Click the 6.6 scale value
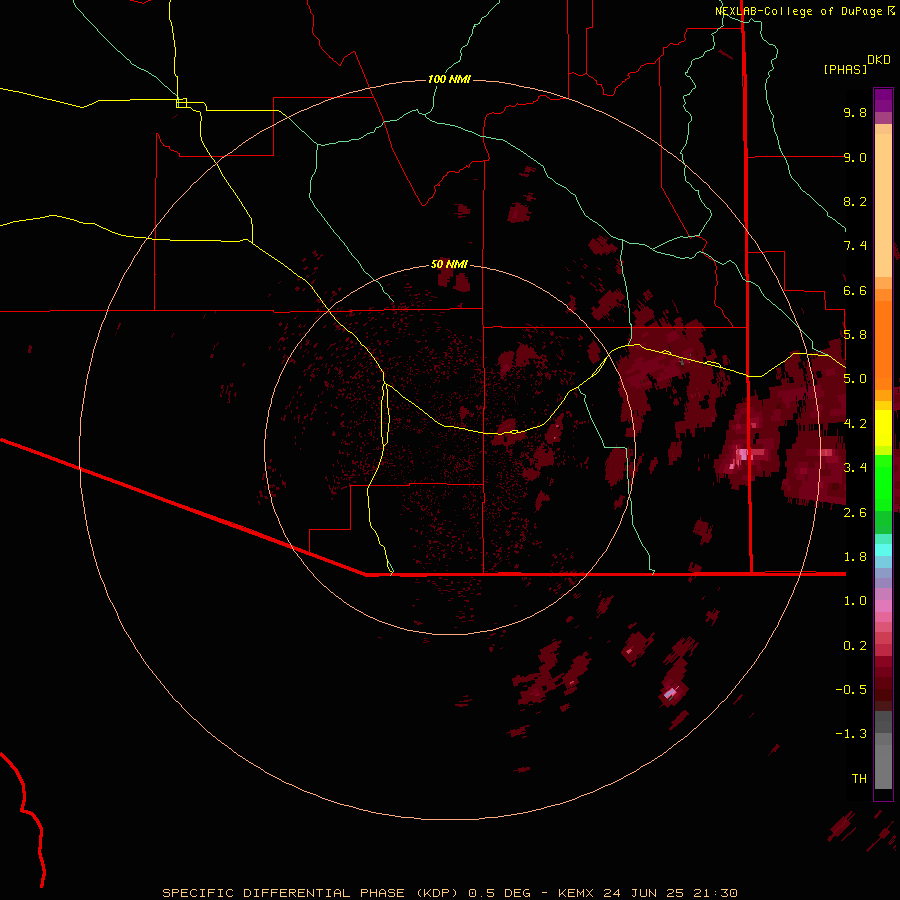 855,290
